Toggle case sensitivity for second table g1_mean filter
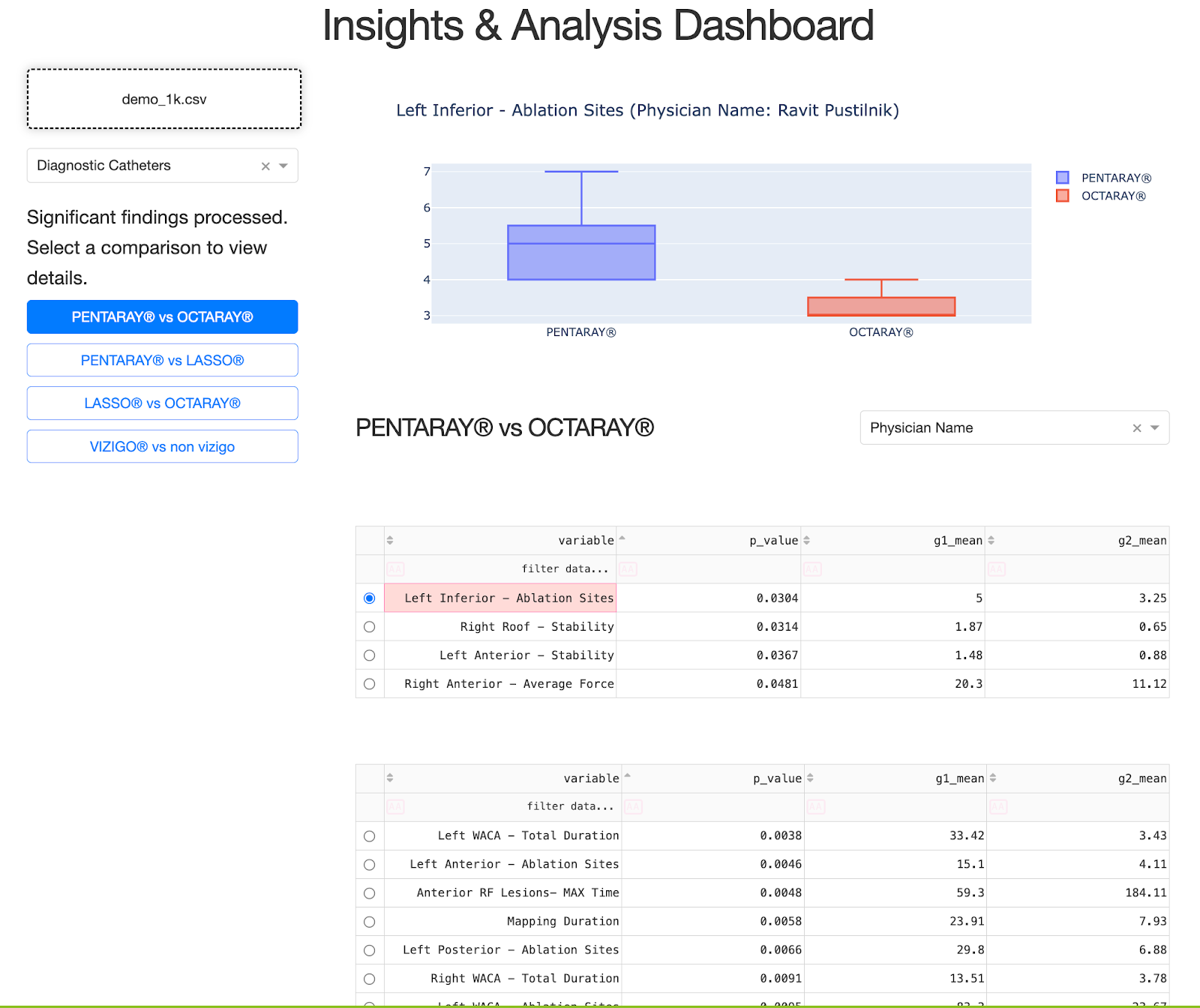 point(816,807)
